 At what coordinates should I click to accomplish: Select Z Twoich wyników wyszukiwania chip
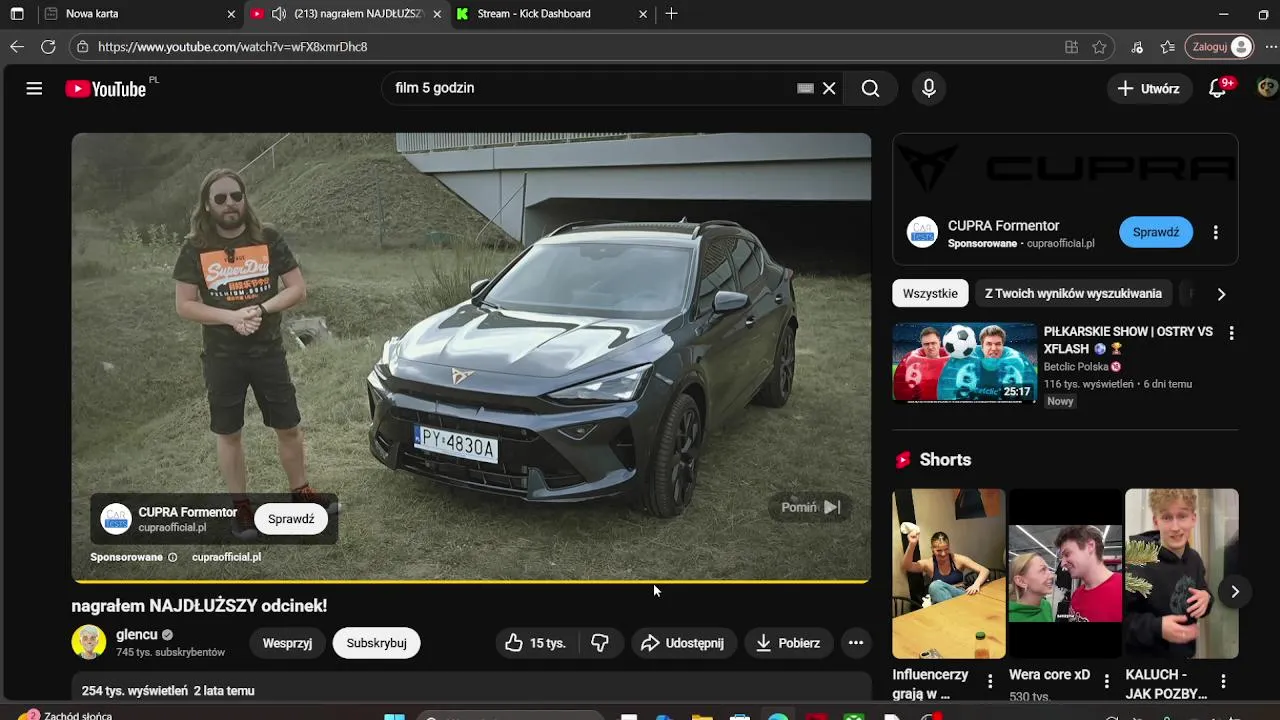[x=1073, y=294]
